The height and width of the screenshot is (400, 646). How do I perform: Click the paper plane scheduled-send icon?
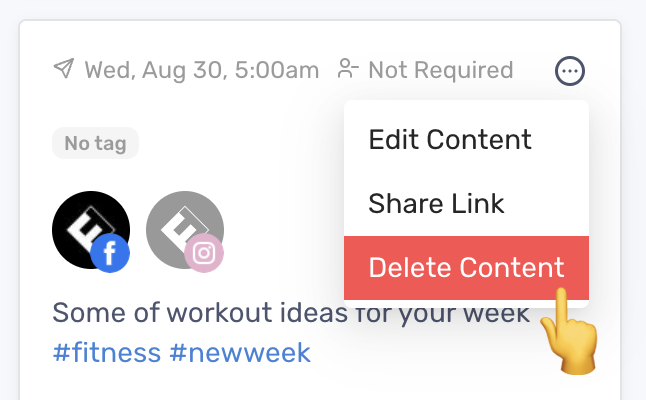(x=64, y=68)
